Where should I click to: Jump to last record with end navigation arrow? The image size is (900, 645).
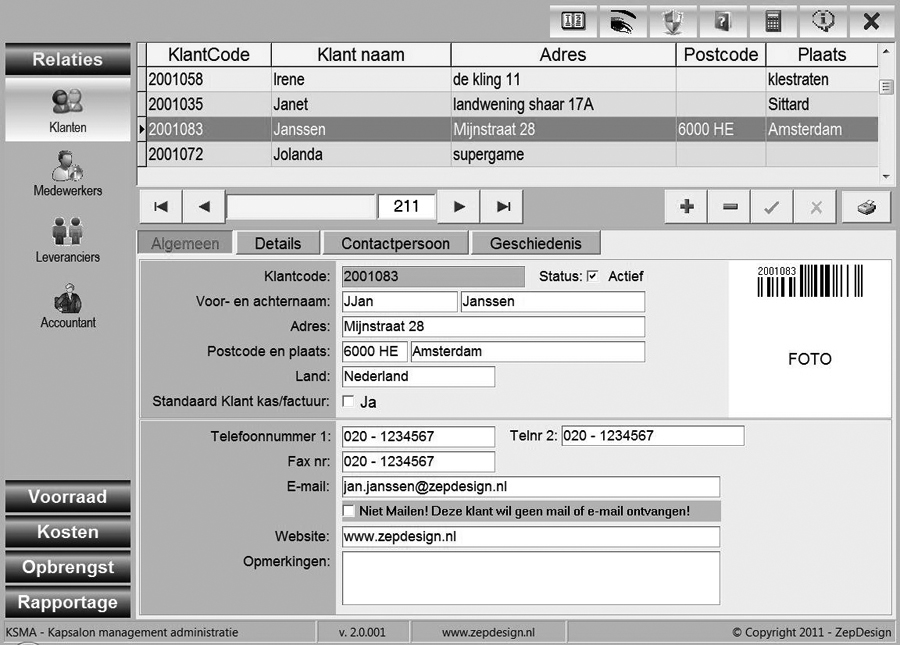(x=501, y=206)
